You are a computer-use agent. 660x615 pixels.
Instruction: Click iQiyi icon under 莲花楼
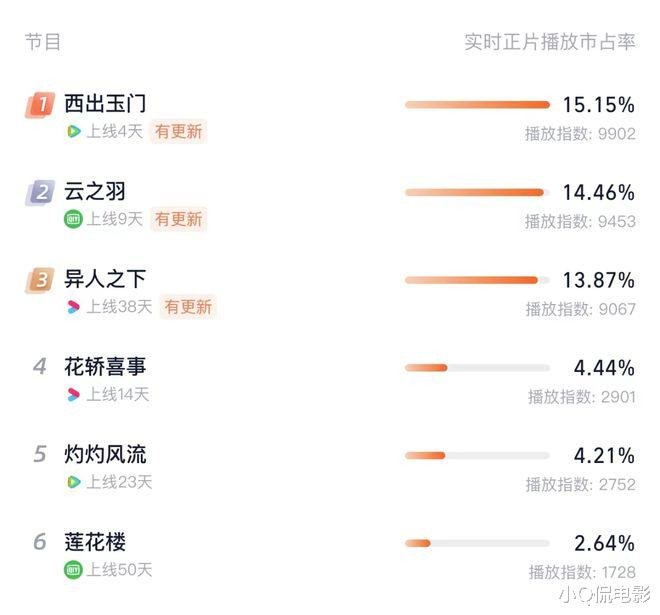point(73,570)
